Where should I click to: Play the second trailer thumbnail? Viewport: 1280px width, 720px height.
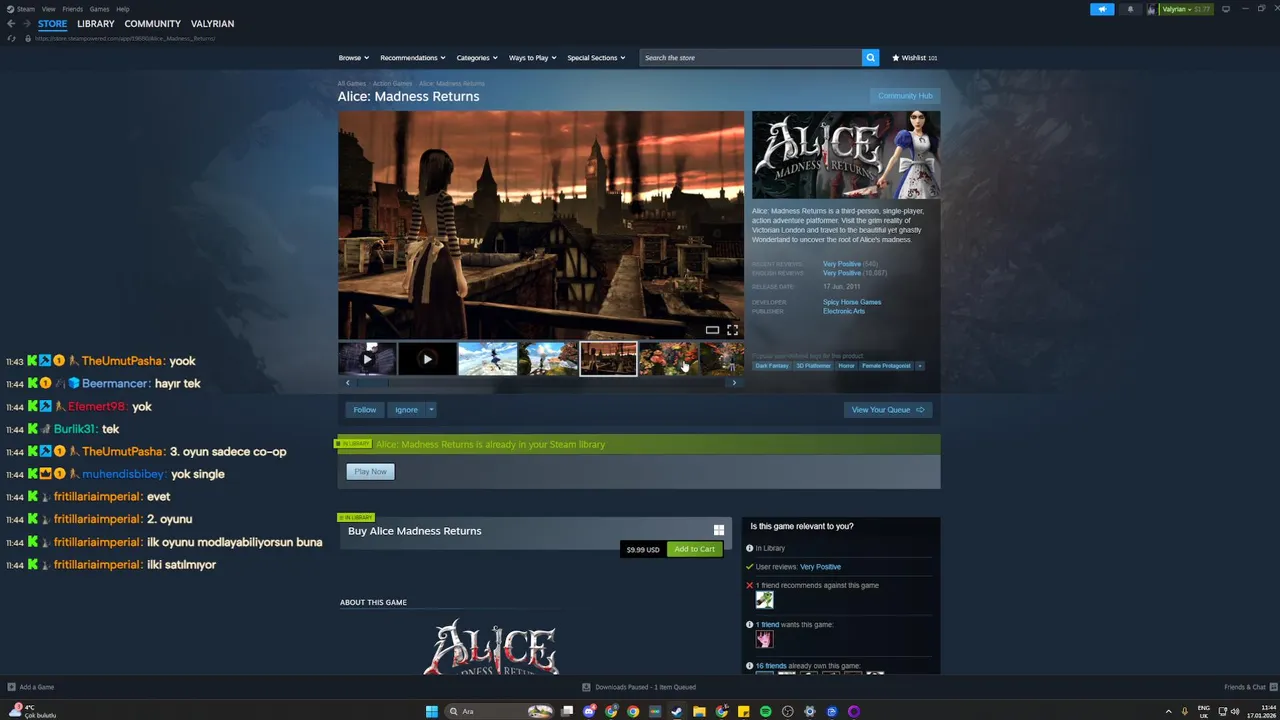(427, 359)
